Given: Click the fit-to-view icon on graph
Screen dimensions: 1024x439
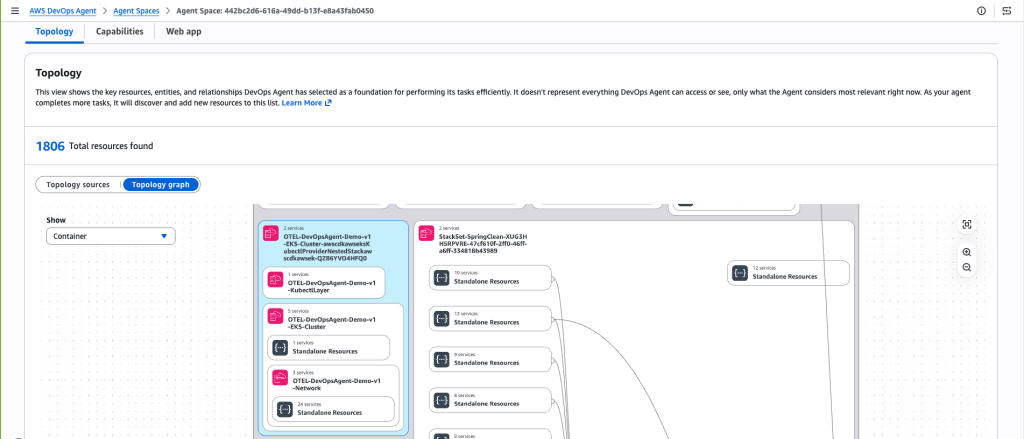Looking at the screenshot, I should 966,225.
